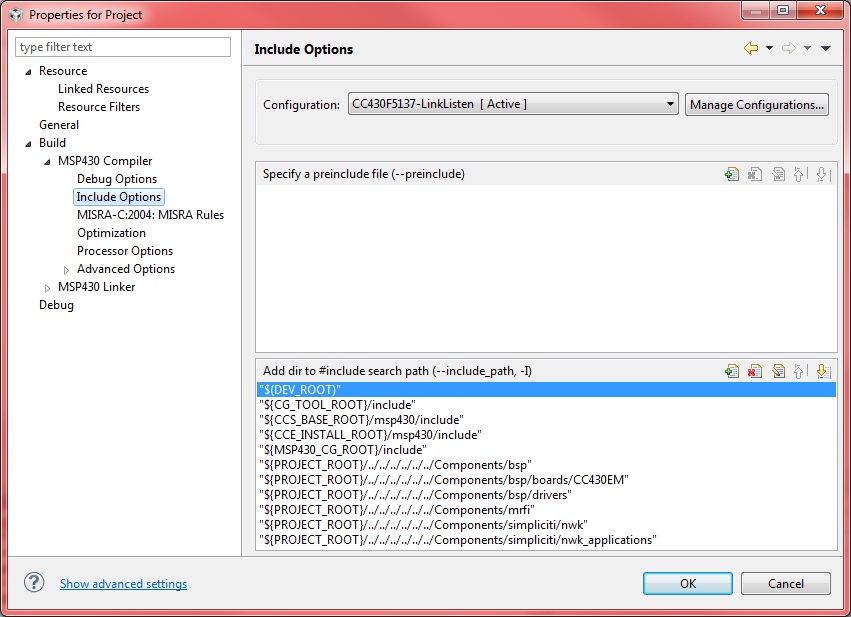Open the view menu chevron at top right
This screenshot has width=851, height=617.
824,47
